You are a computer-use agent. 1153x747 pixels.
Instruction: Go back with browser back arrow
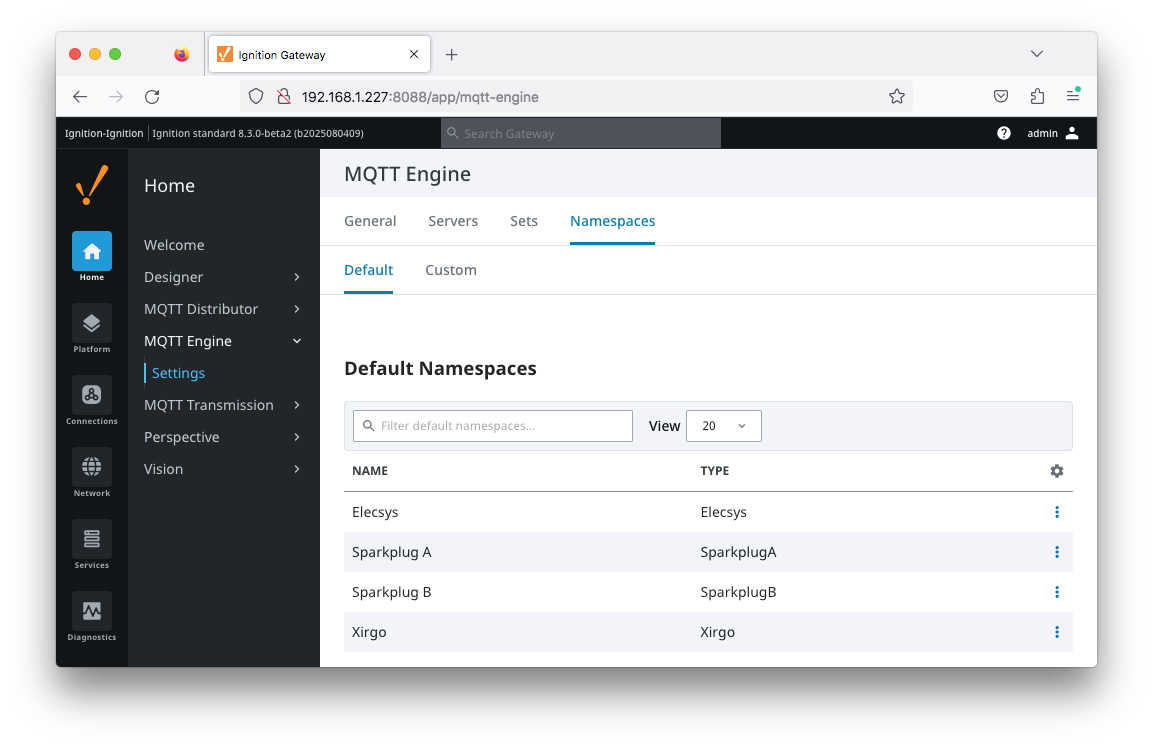80,97
